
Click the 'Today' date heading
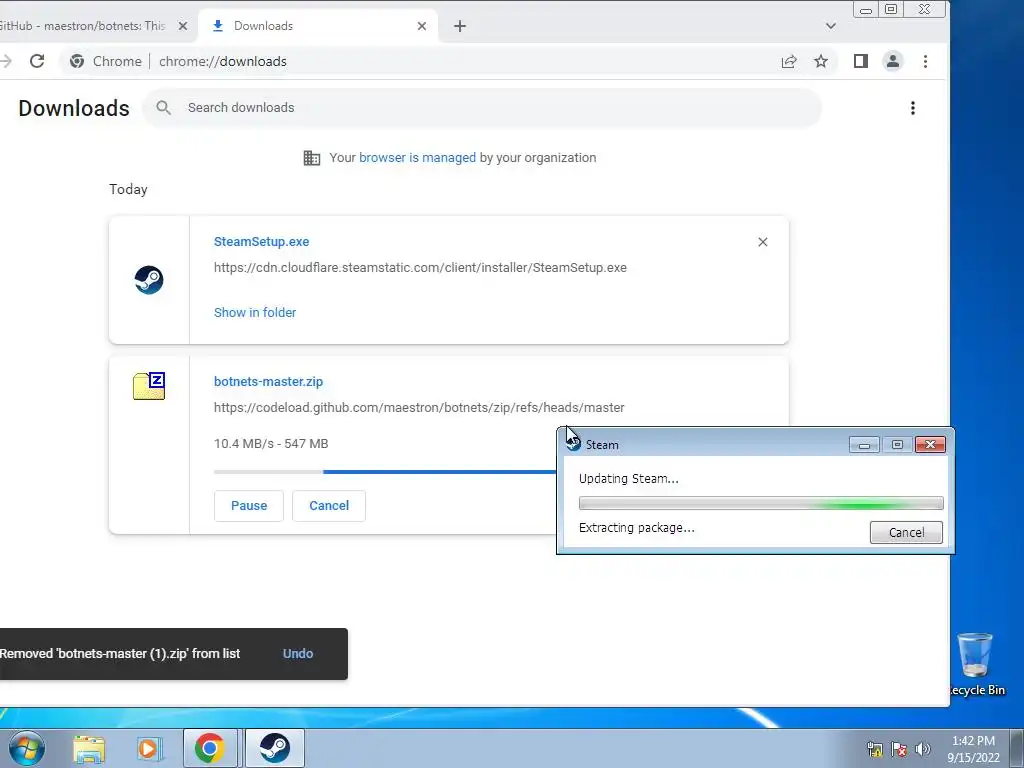click(128, 189)
